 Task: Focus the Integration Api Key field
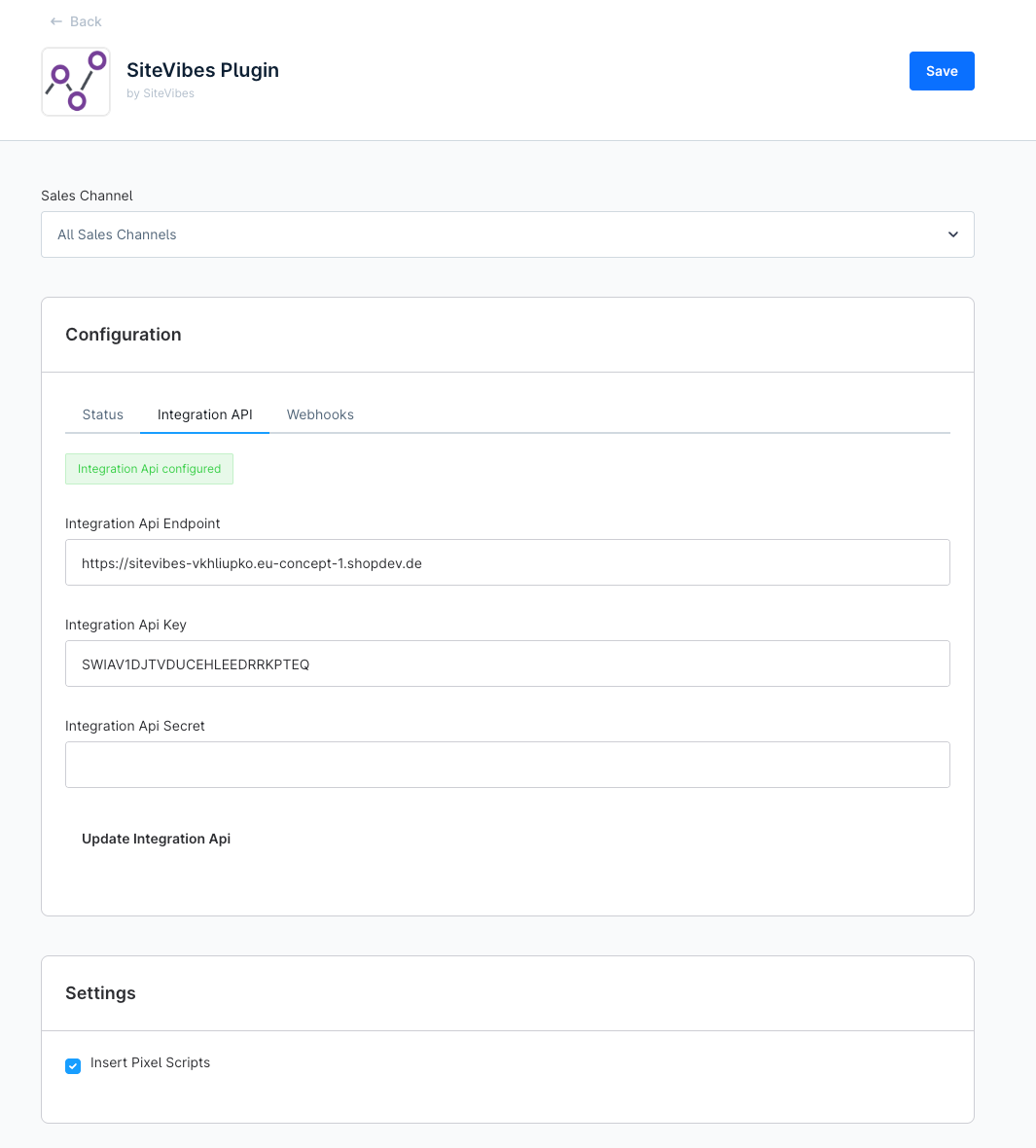click(x=508, y=664)
